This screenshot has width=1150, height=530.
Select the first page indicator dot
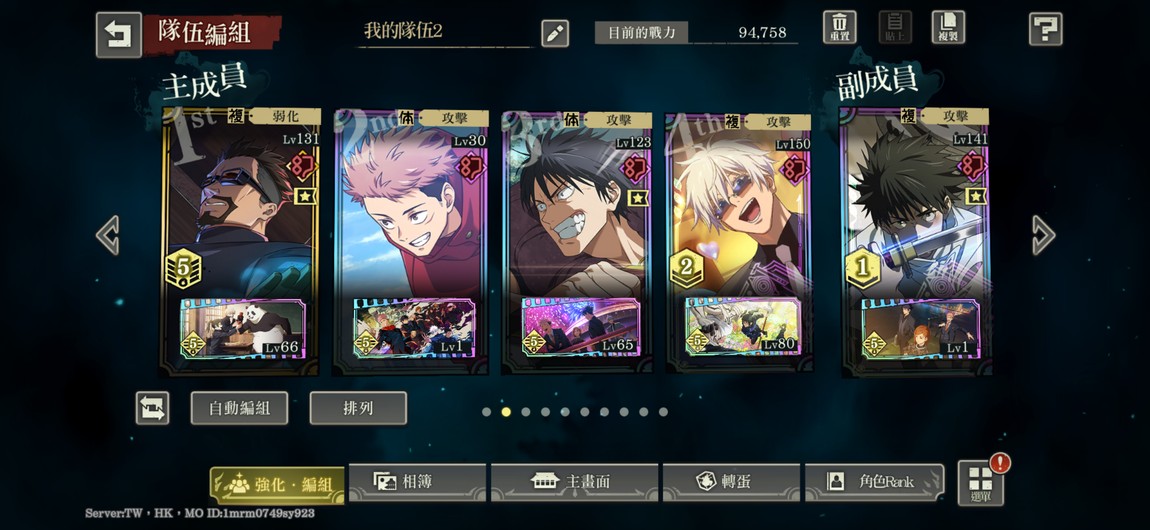(486, 412)
